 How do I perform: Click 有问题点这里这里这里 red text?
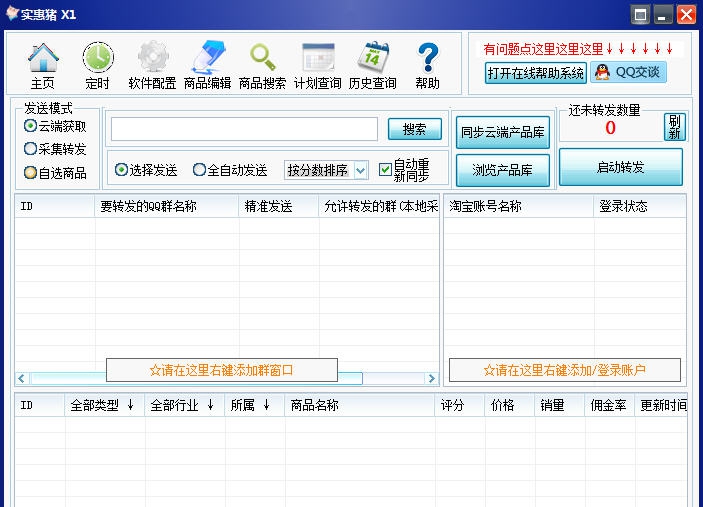pyautogui.click(x=578, y=48)
